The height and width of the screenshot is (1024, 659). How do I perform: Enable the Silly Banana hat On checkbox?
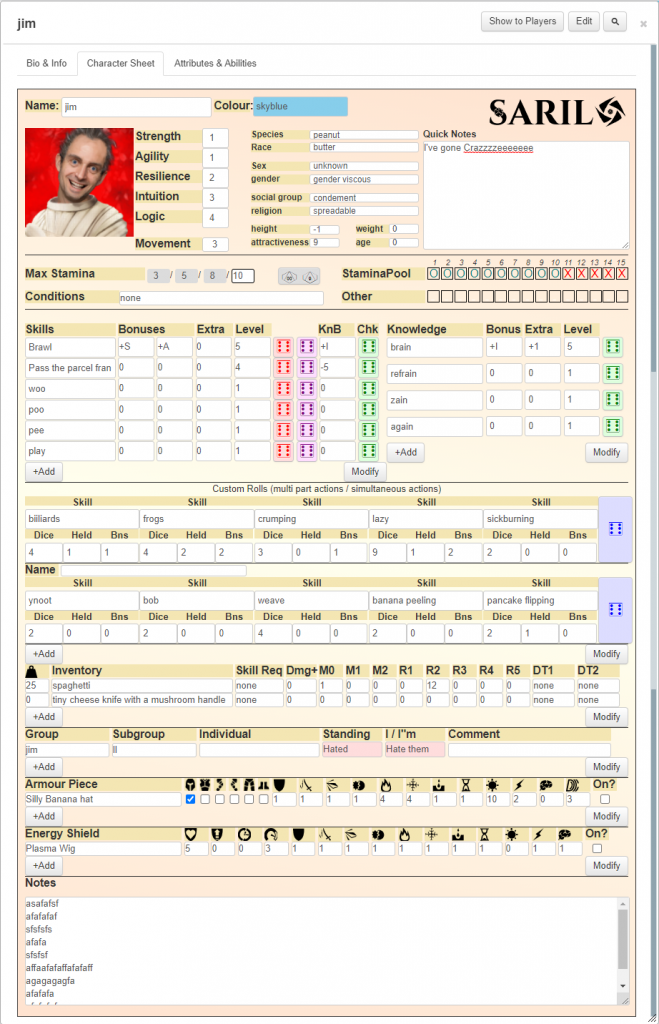[x=603, y=800]
